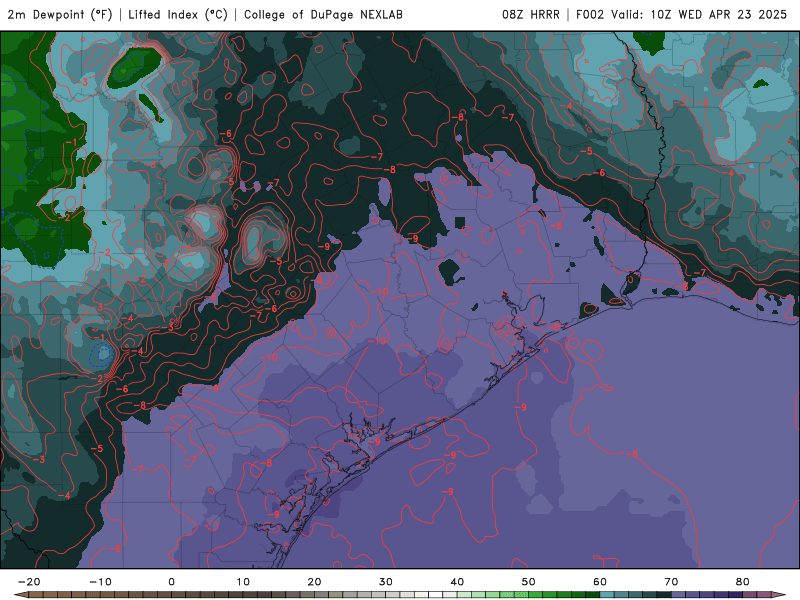This screenshot has height=600, width=800.
Task: Click the "-20" colorbar scale label
Action: coord(29,582)
